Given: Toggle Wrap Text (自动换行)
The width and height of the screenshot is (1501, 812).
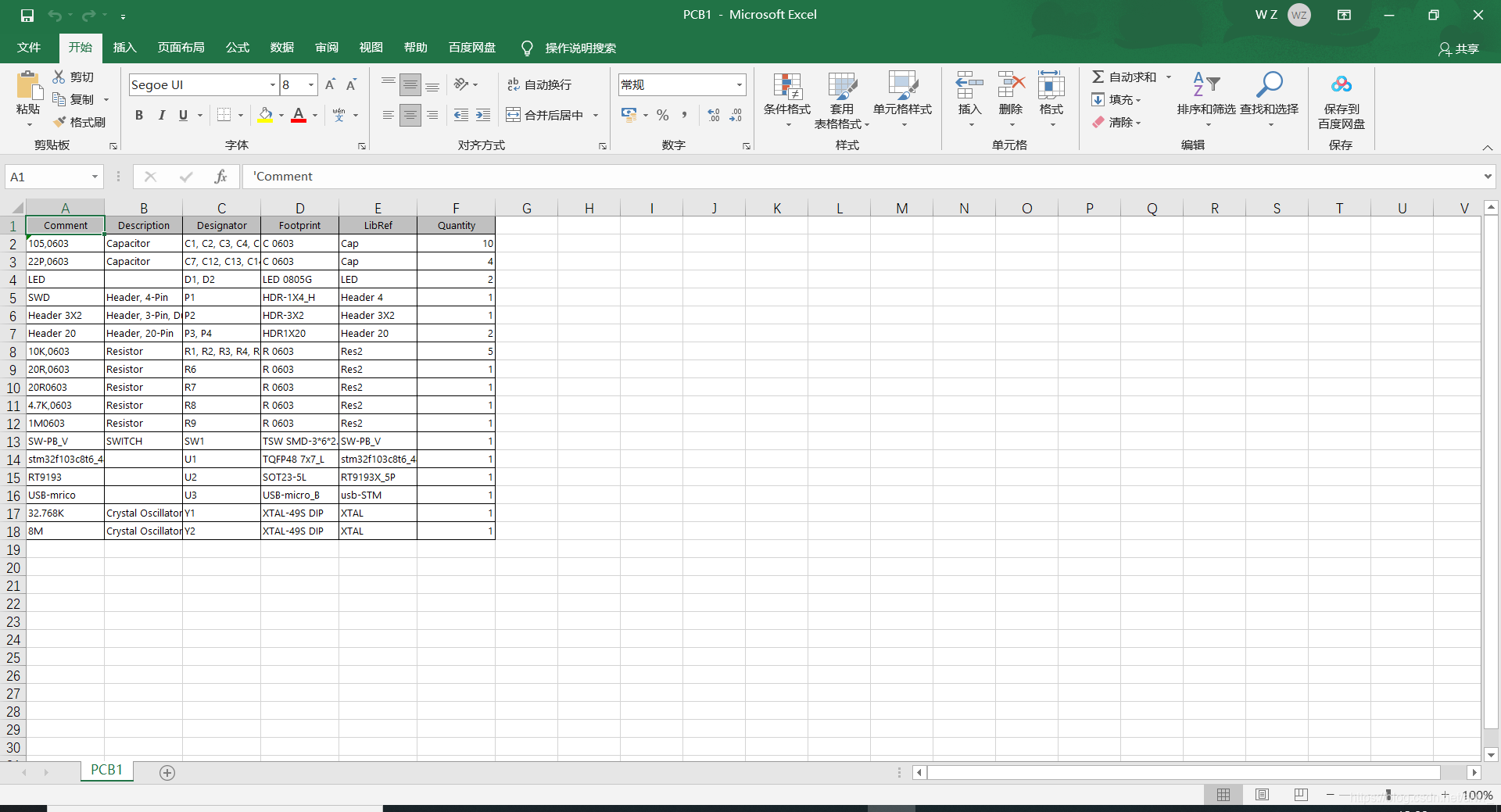Looking at the screenshot, I should [539, 84].
